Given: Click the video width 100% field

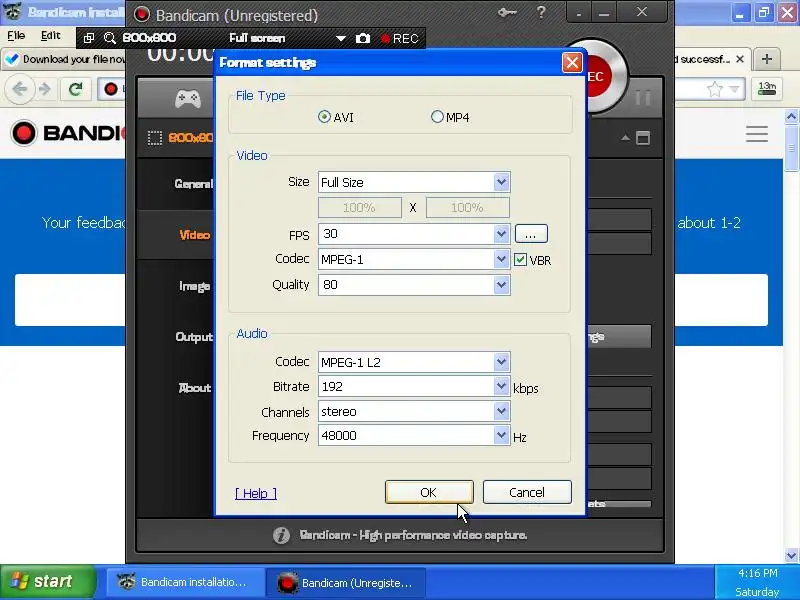Looking at the screenshot, I should 360,208.
